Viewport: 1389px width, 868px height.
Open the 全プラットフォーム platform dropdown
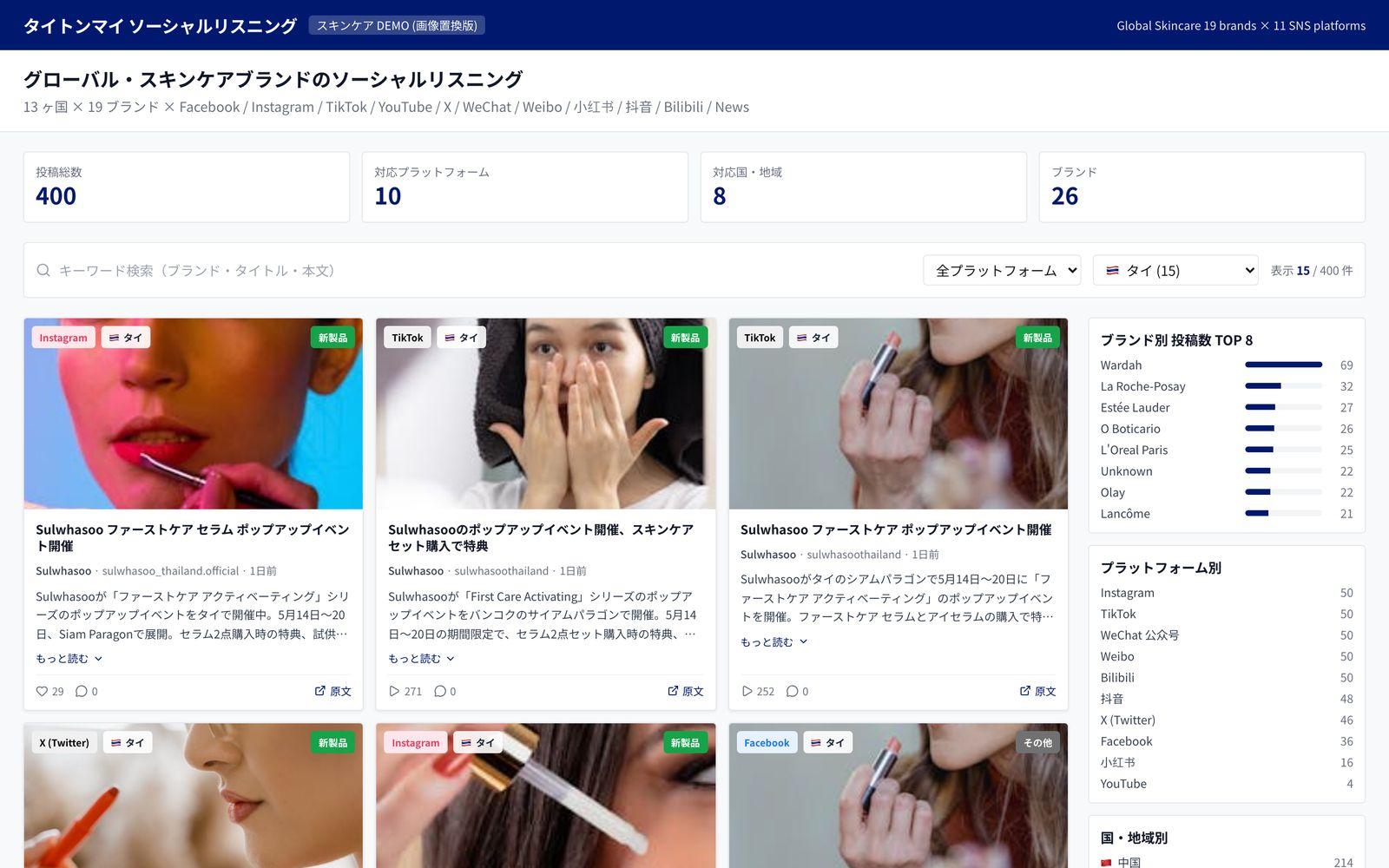(1002, 271)
